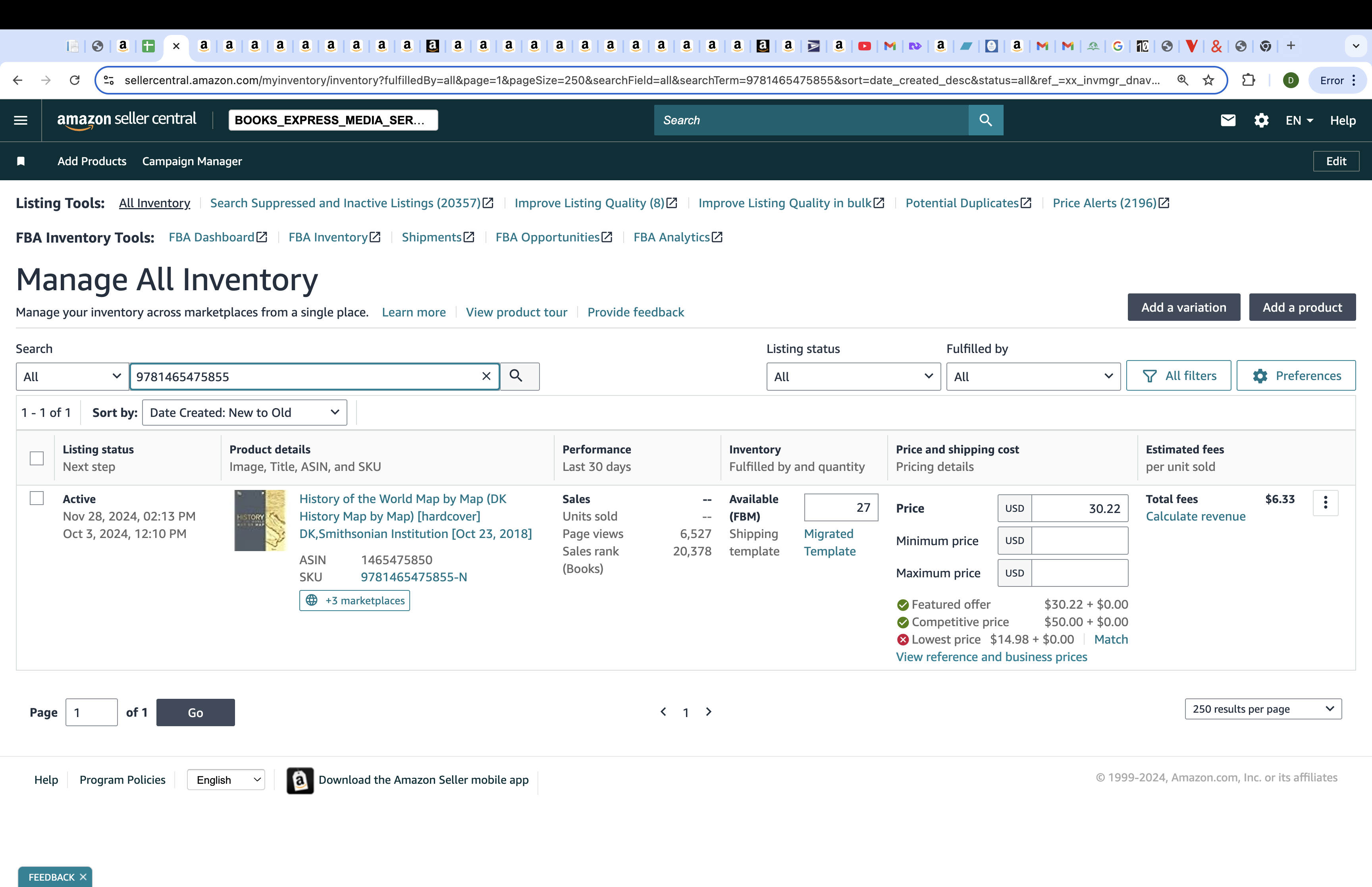Go to previous page arrow
This screenshot has height=887, width=1372.
click(x=663, y=712)
